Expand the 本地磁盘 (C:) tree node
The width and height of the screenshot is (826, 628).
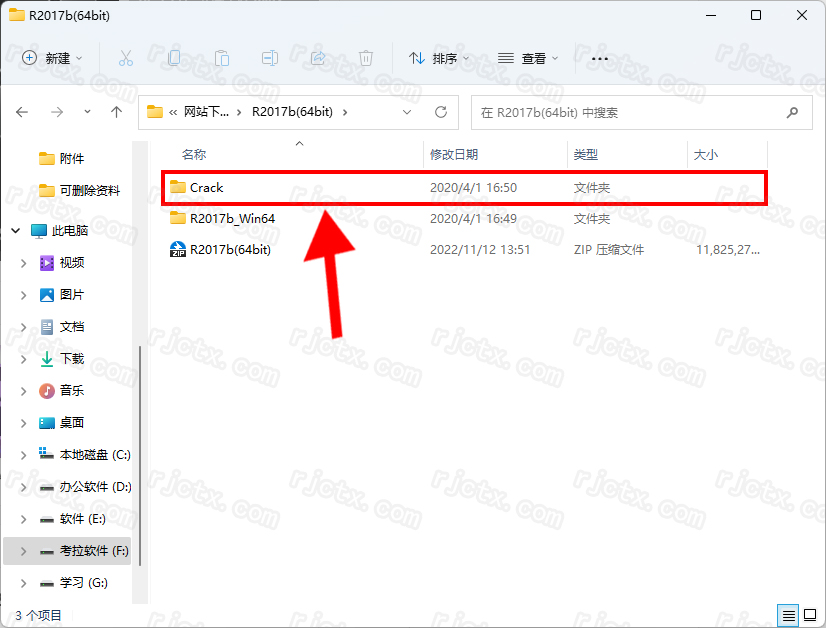24,455
